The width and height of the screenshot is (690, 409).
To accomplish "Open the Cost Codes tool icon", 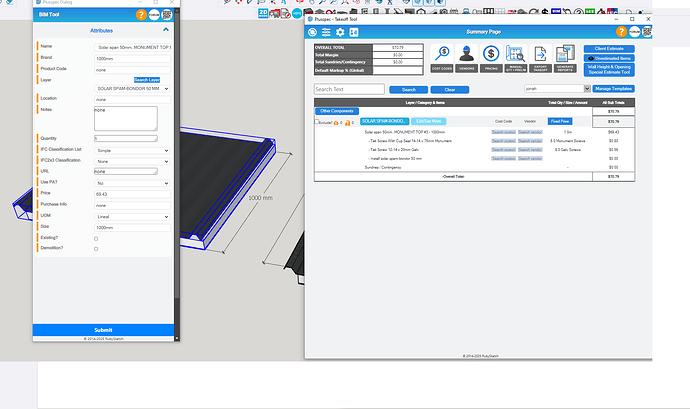I will click(442, 58).
